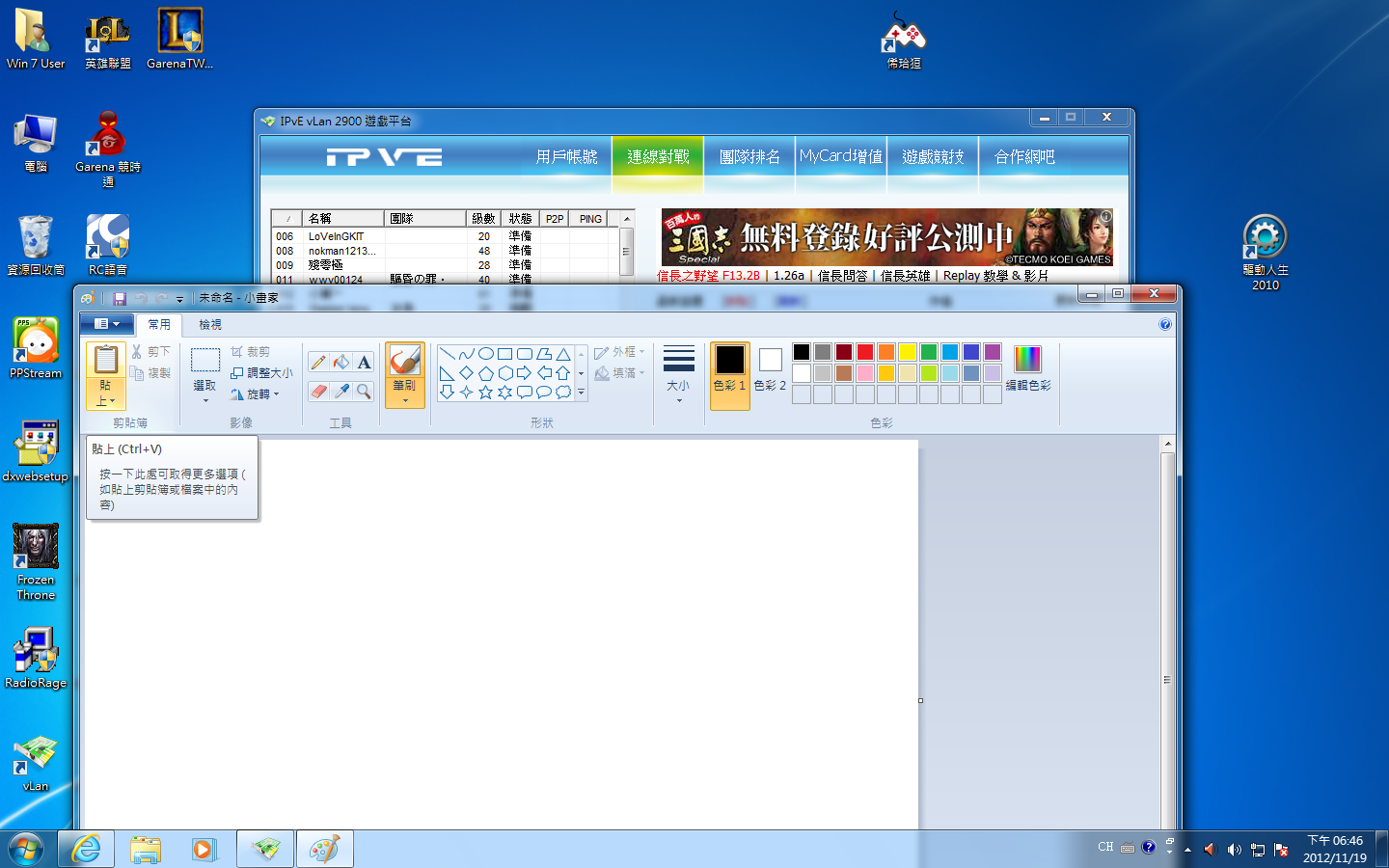
Task: Pick the Right arrow shape
Action: 525,373
